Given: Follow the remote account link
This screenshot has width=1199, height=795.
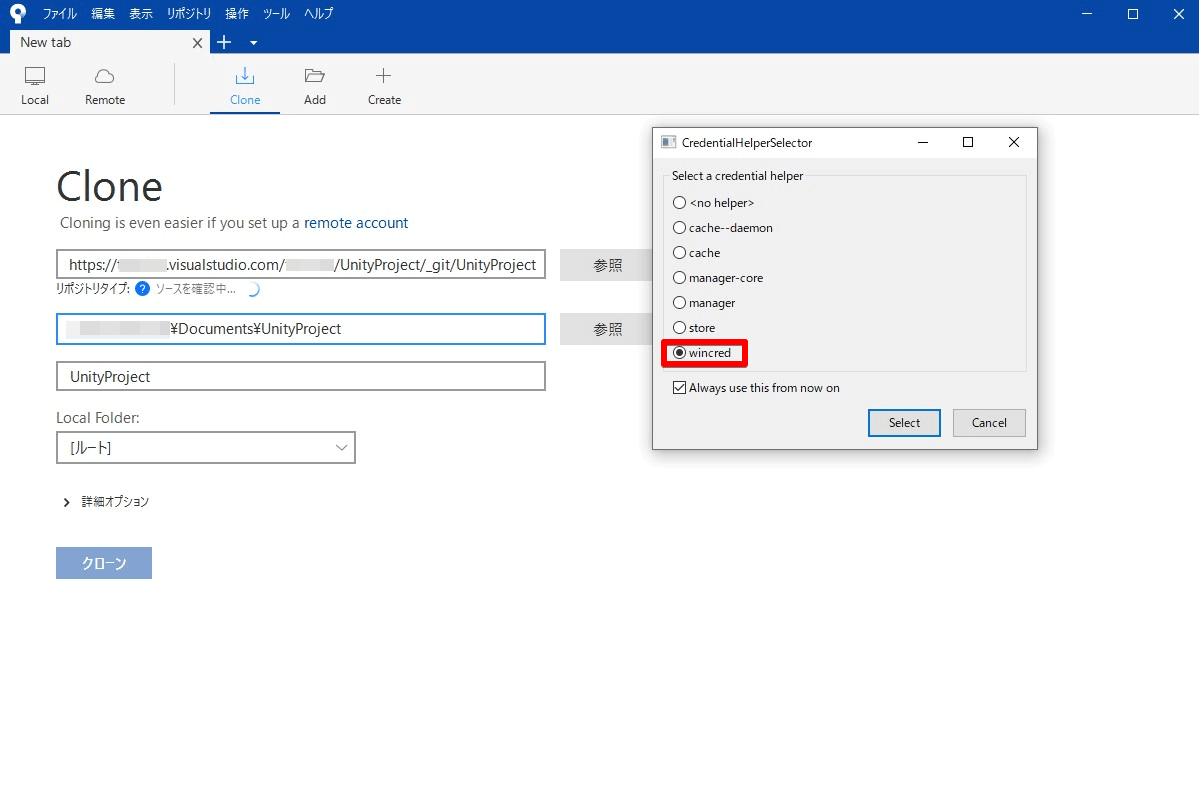Looking at the screenshot, I should click(356, 223).
